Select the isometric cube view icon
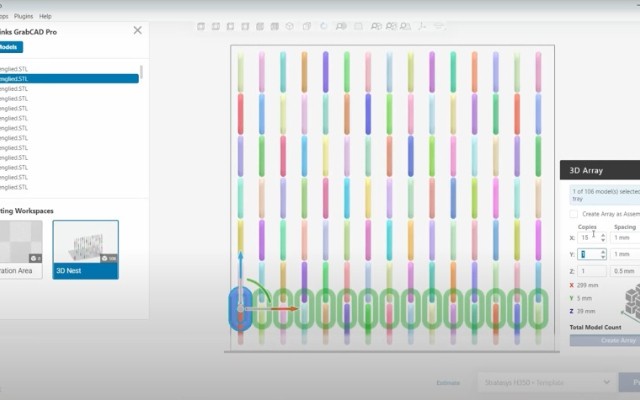 289,27
